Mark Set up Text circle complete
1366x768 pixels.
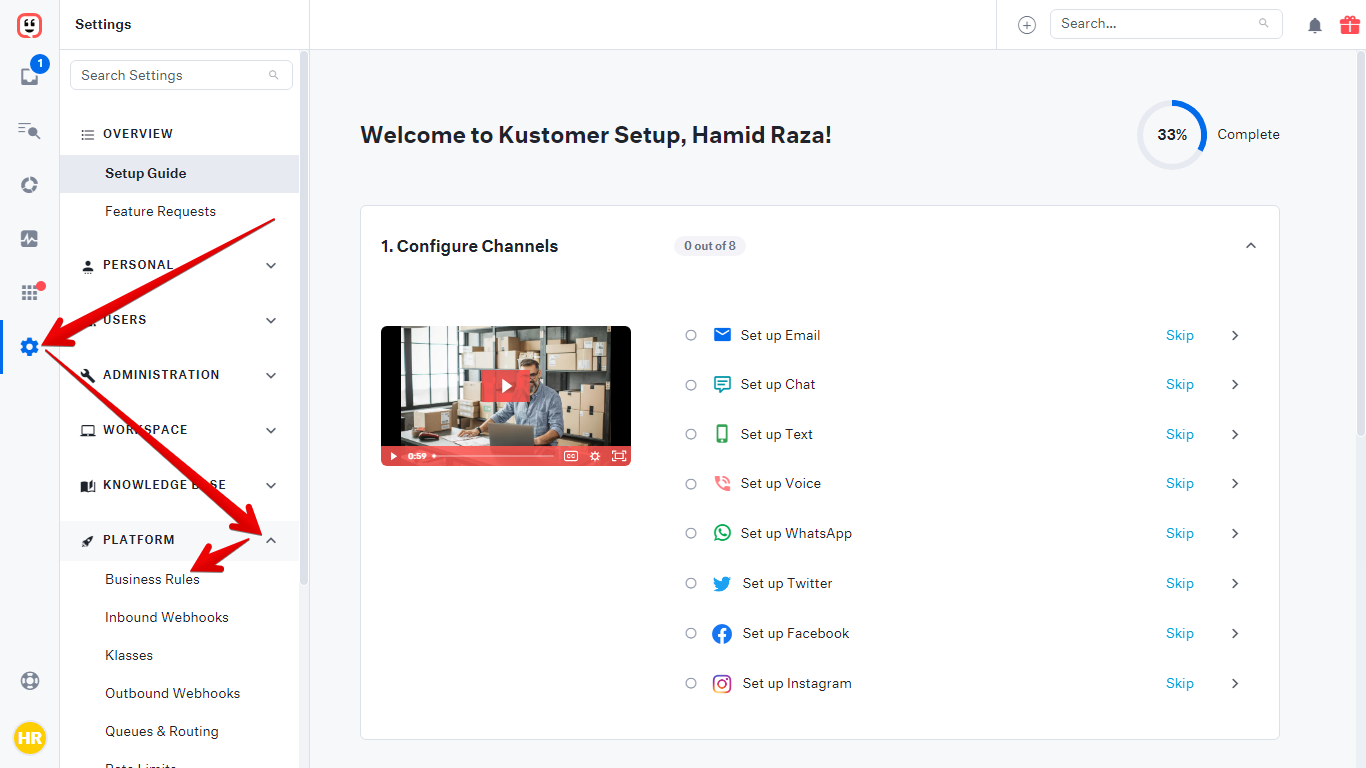coord(691,434)
